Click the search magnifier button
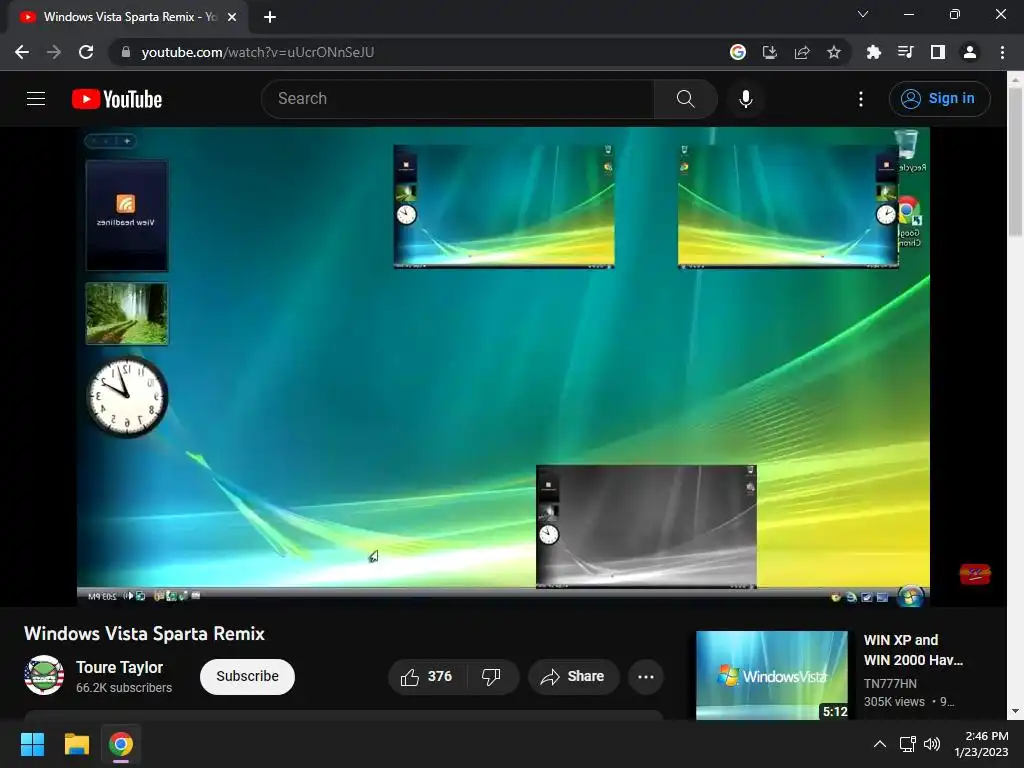Screen dimensions: 1024x768 coord(685,99)
